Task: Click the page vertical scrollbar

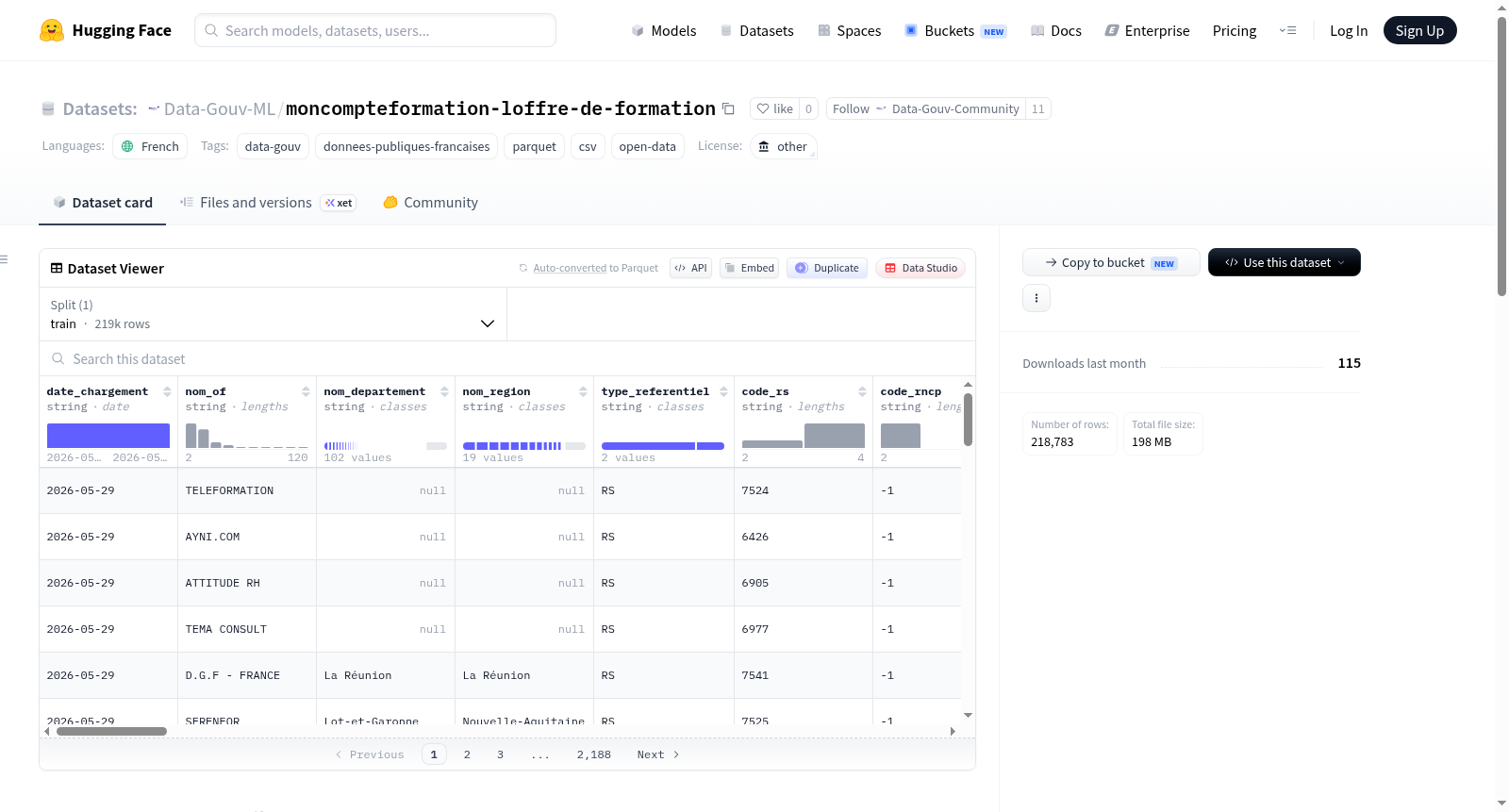Action: (1502, 156)
